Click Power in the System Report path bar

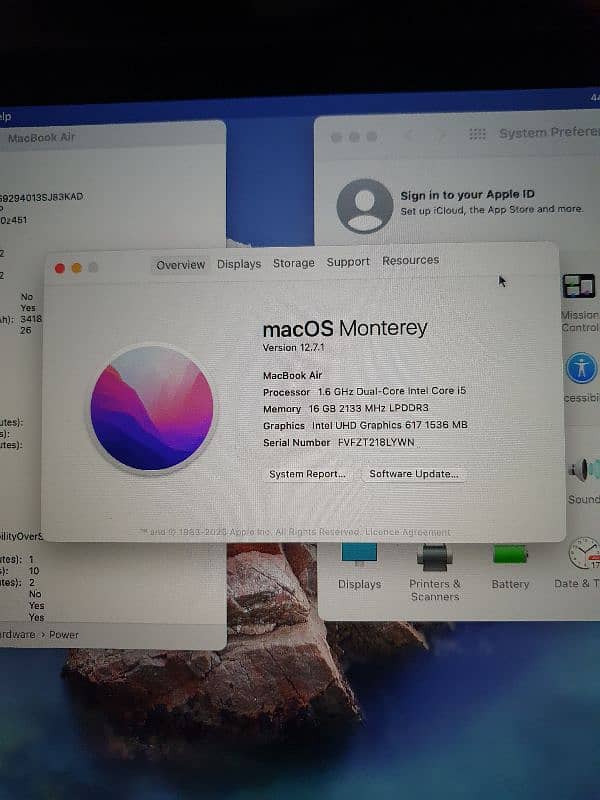coord(64,635)
